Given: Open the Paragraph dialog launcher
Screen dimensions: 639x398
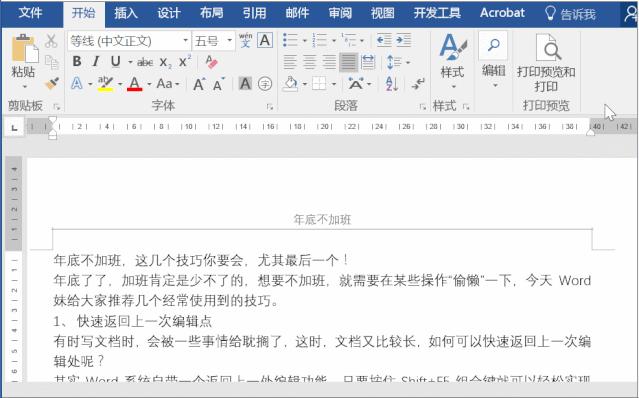Looking at the screenshot, I should [x=423, y=107].
